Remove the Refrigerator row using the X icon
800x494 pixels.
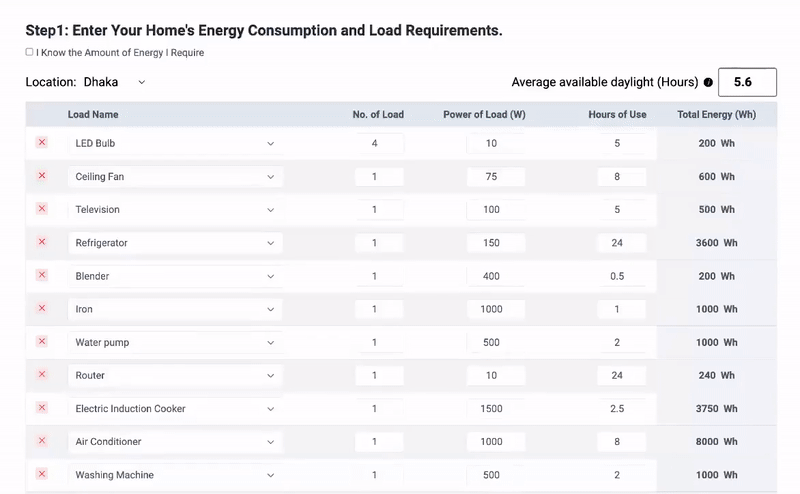(x=42, y=242)
